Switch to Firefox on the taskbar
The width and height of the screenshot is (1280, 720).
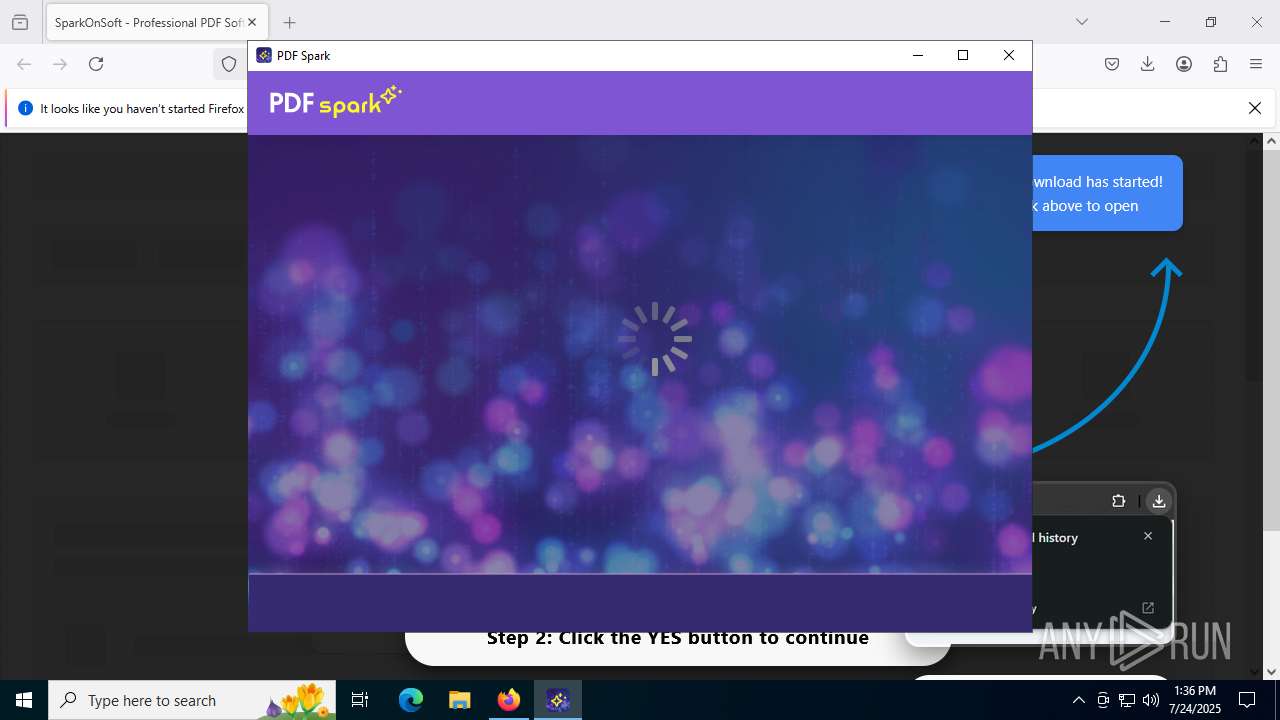pyautogui.click(x=509, y=700)
